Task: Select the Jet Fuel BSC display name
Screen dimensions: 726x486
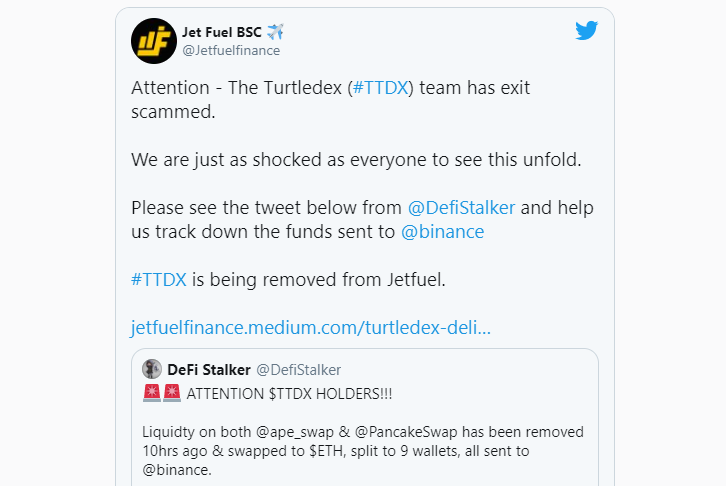Action: coord(222,32)
